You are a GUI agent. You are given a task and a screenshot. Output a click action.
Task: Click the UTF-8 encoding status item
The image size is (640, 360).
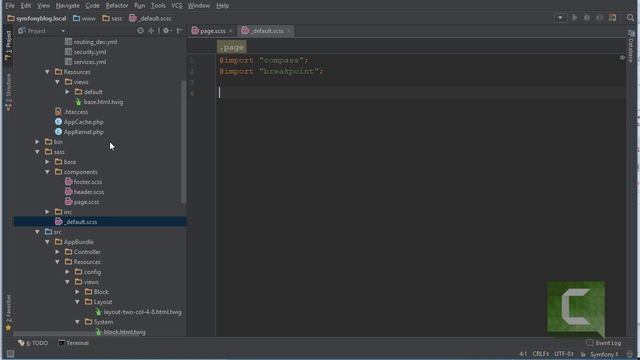(x=564, y=354)
